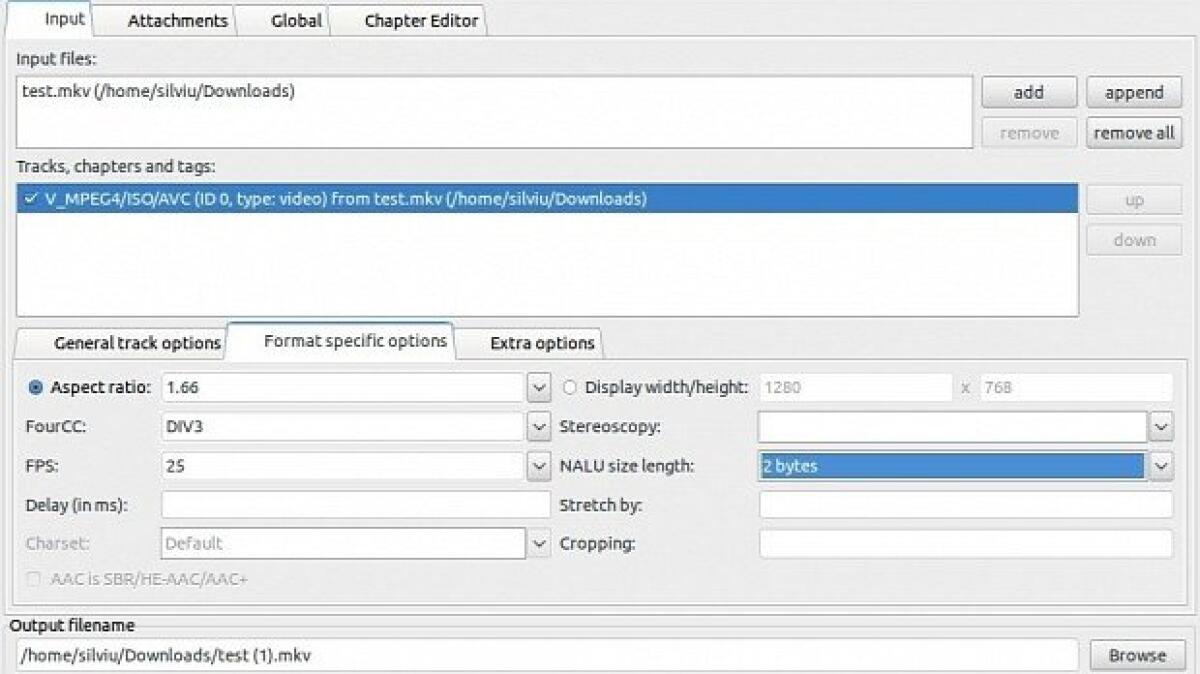The width and height of the screenshot is (1200, 674).
Task: Click the down button for track ordering
Action: pyautogui.click(x=1133, y=239)
